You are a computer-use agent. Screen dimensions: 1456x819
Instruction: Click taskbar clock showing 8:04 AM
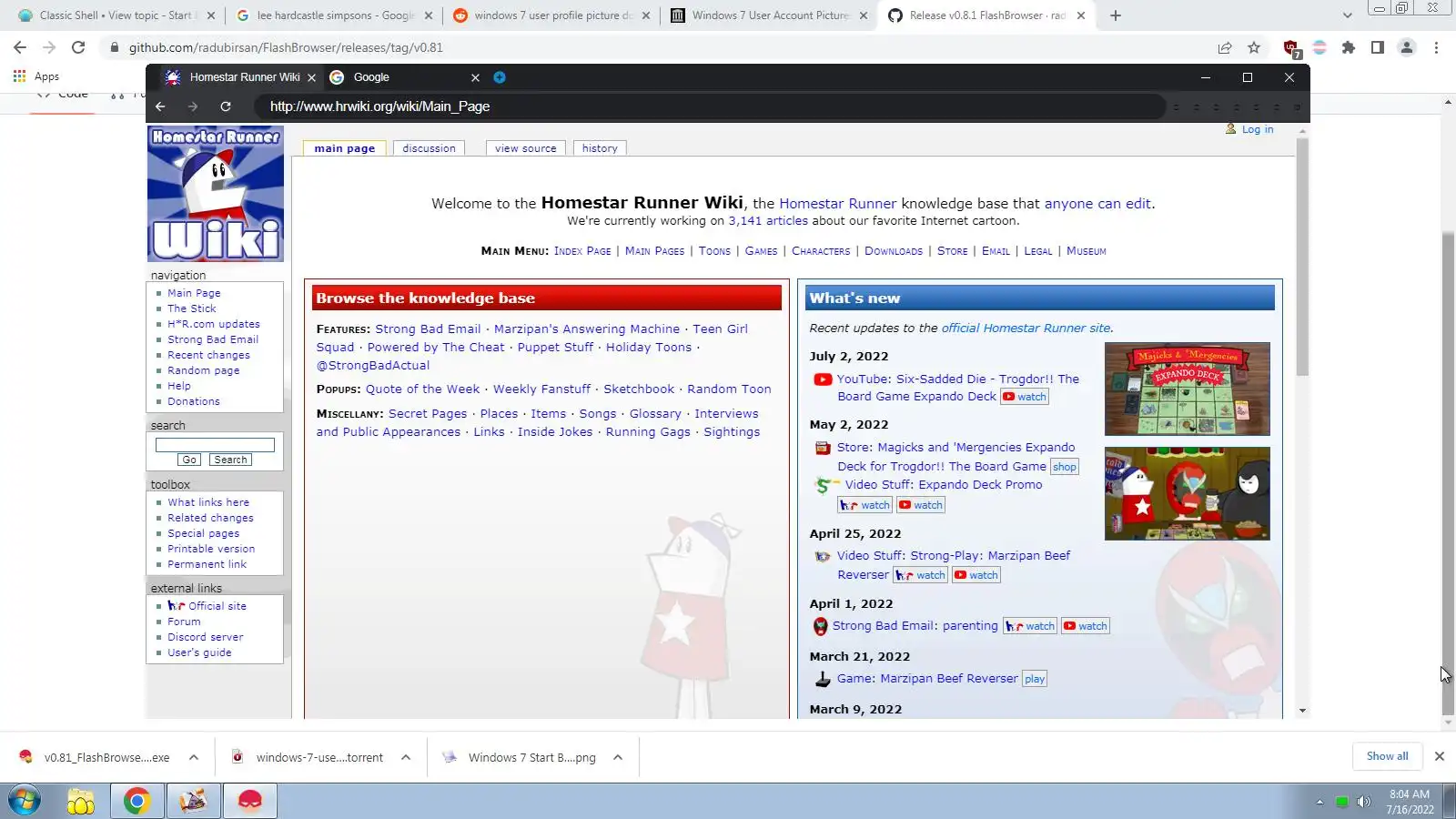(1409, 802)
